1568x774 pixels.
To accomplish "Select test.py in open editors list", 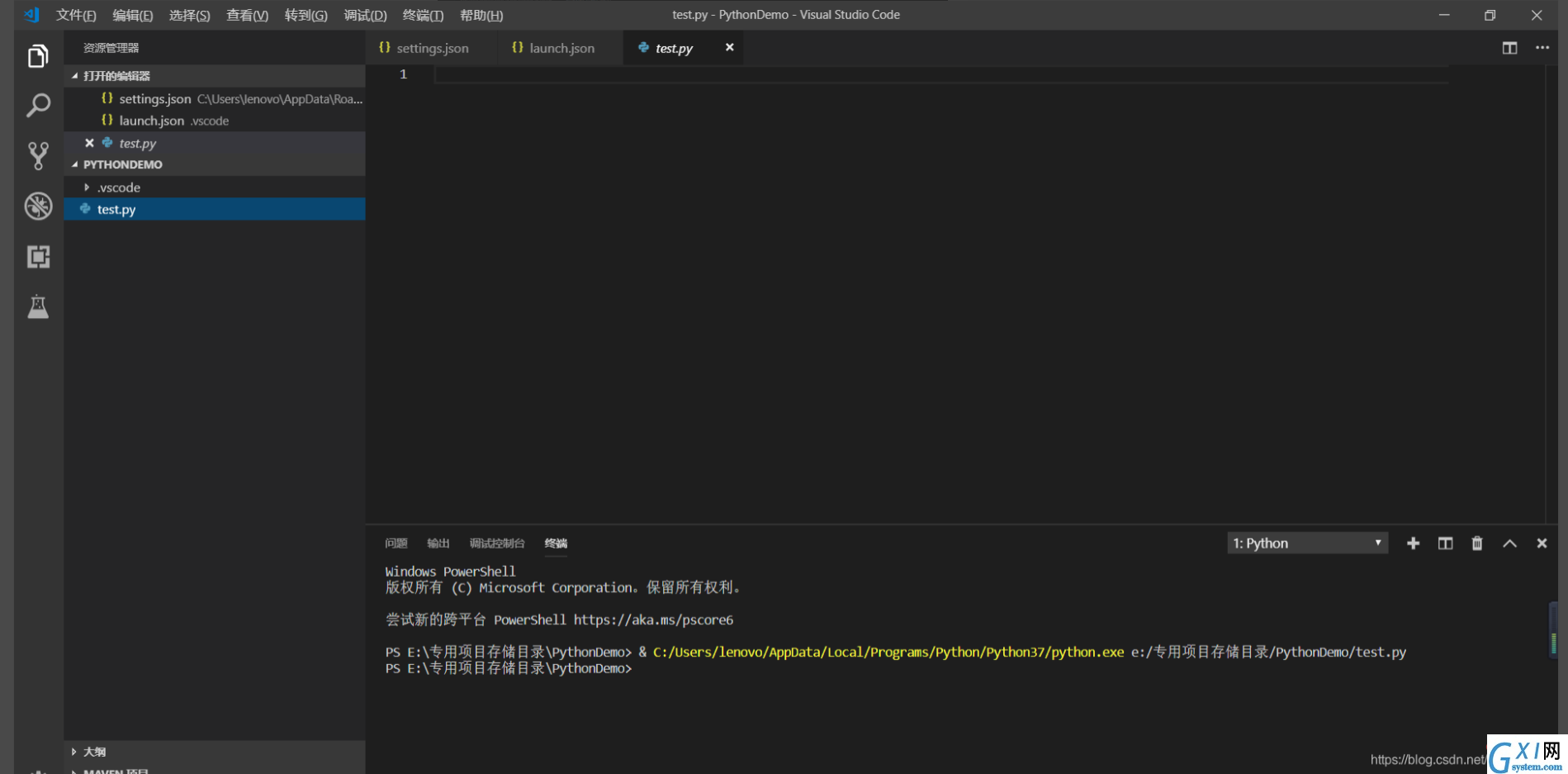I will tap(215, 143).
